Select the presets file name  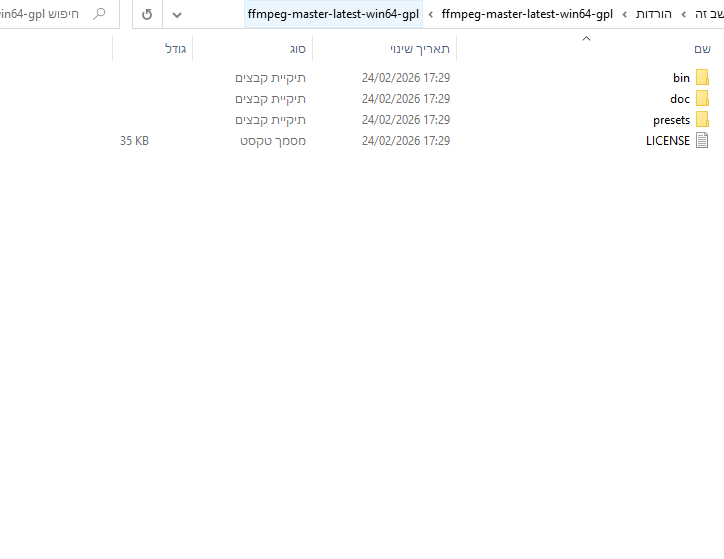[x=671, y=120]
